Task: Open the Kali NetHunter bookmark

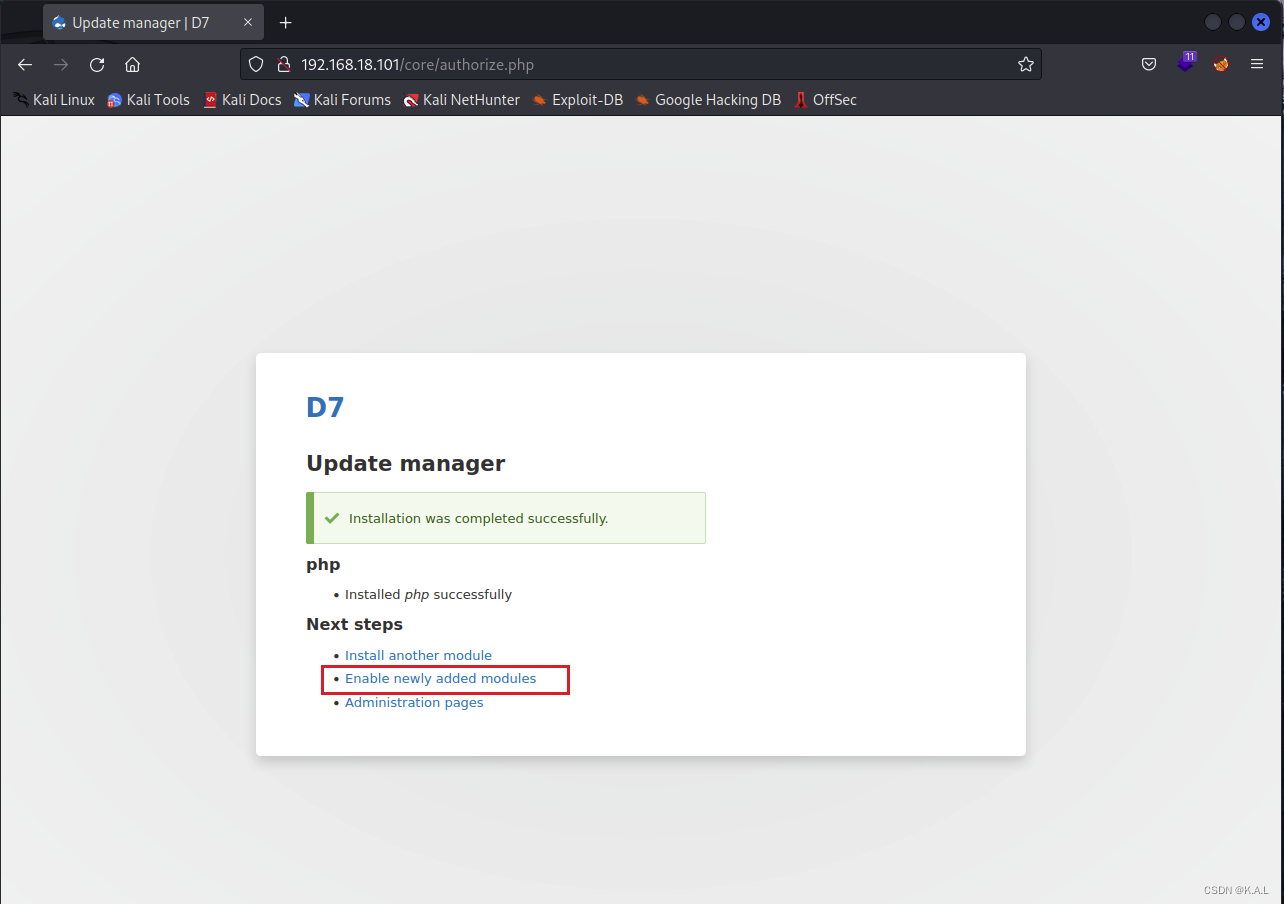Action: tap(461, 100)
